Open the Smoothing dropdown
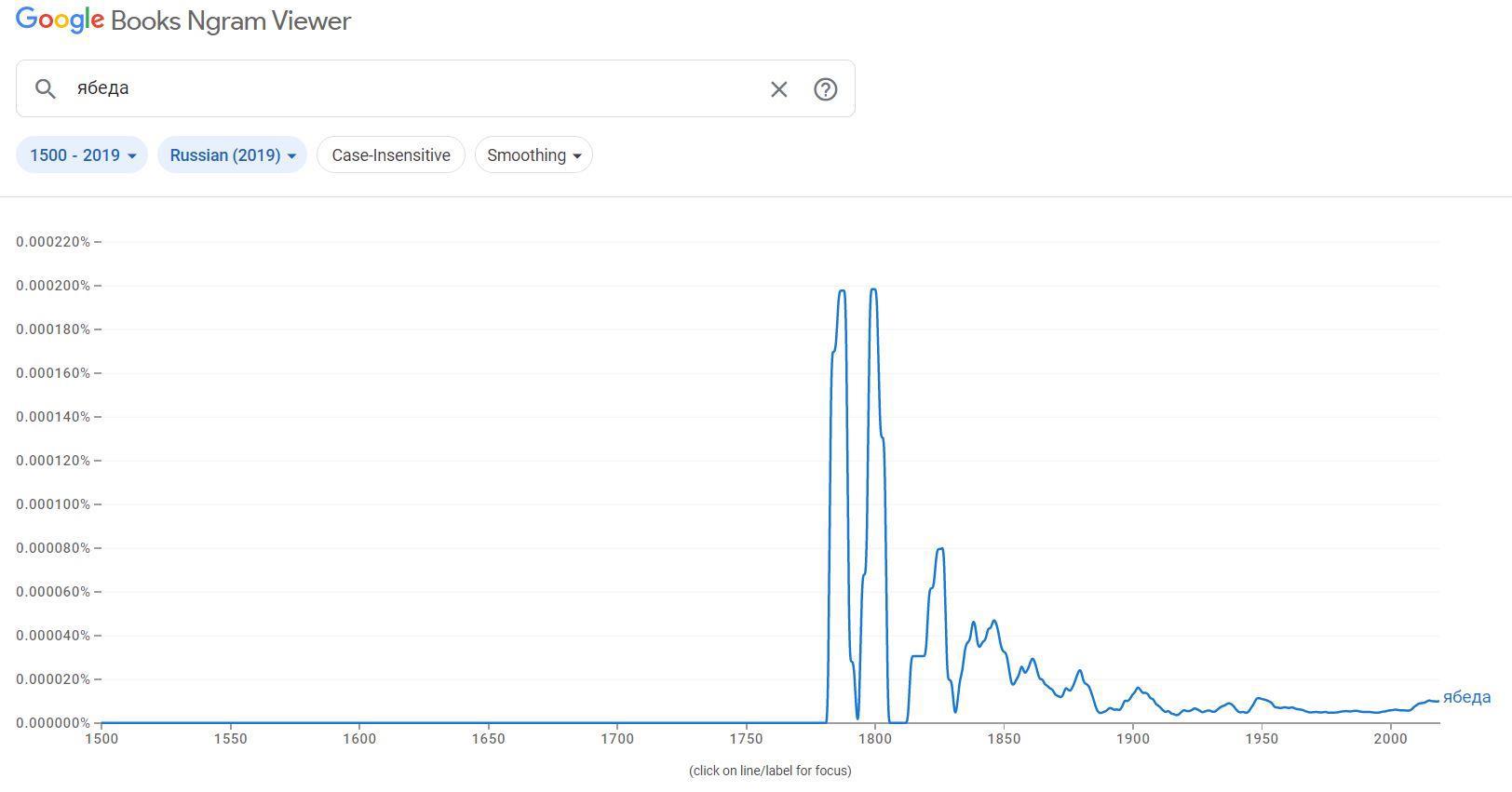Image resolution: width=1512 pixels, height=792 pixels. tap(533, 155)
